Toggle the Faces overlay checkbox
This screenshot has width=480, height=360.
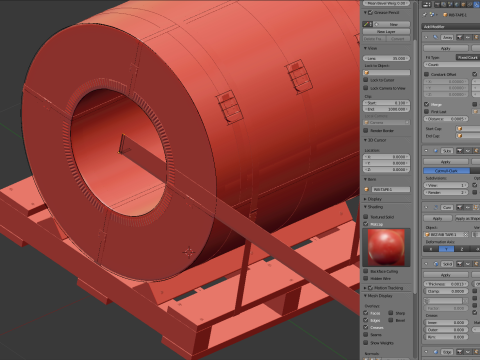[366, 313]
